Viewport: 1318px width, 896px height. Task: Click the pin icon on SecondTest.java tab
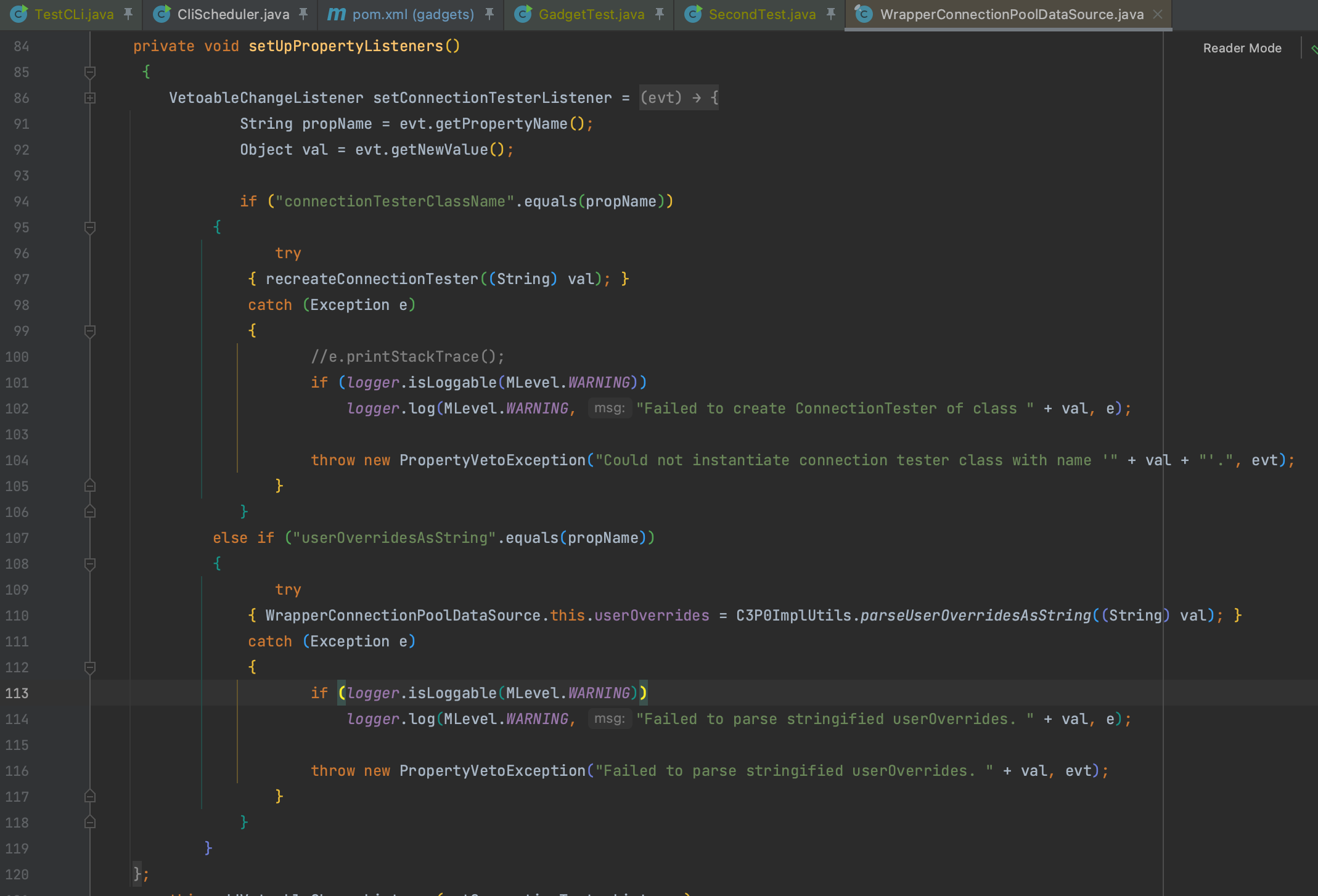coord(831,14)
